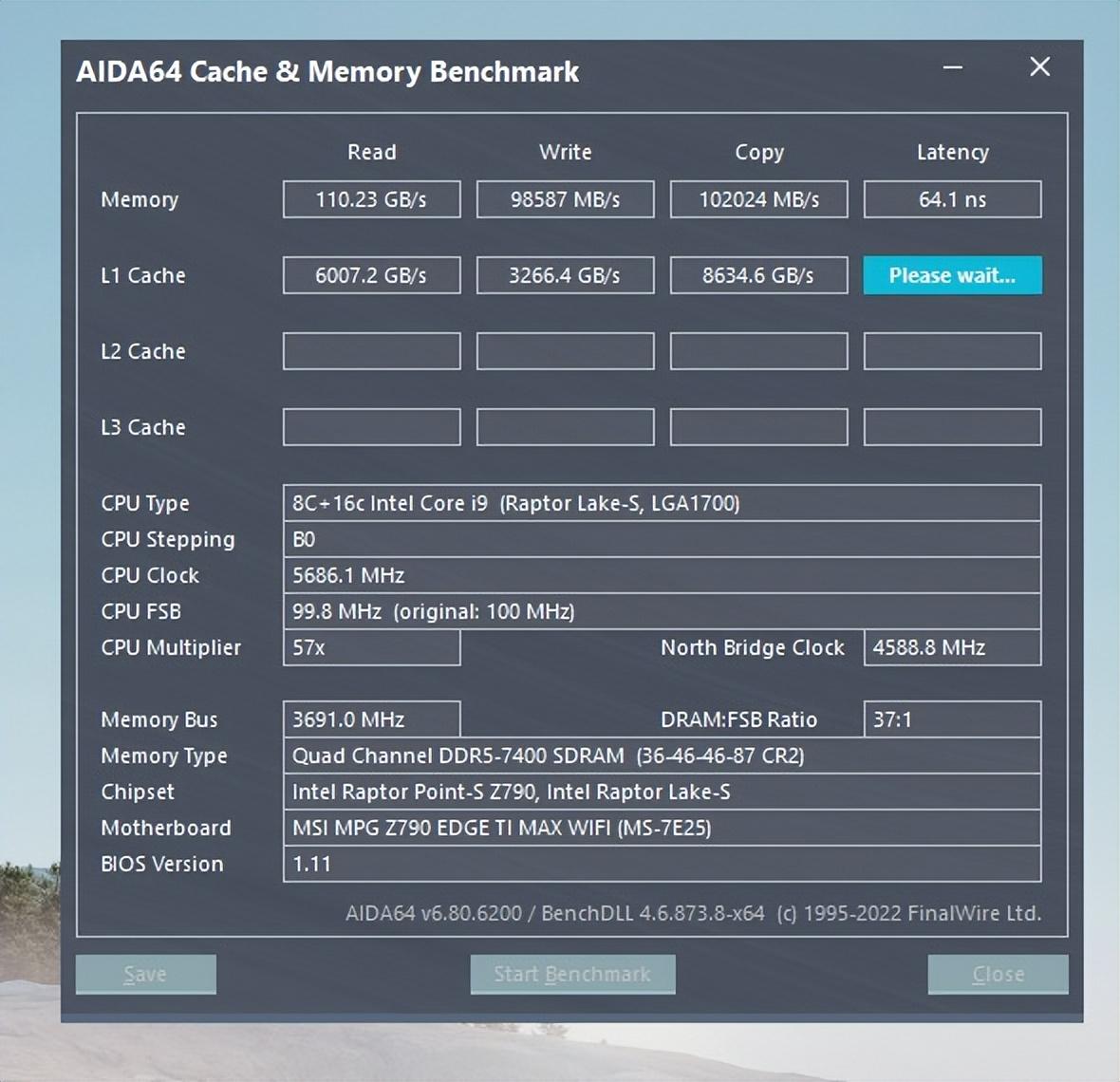Click the AIDA64 v6.80.6200 version footer text
The width and height of the screenshot is (1120, 1082).
tap(693, 913)
